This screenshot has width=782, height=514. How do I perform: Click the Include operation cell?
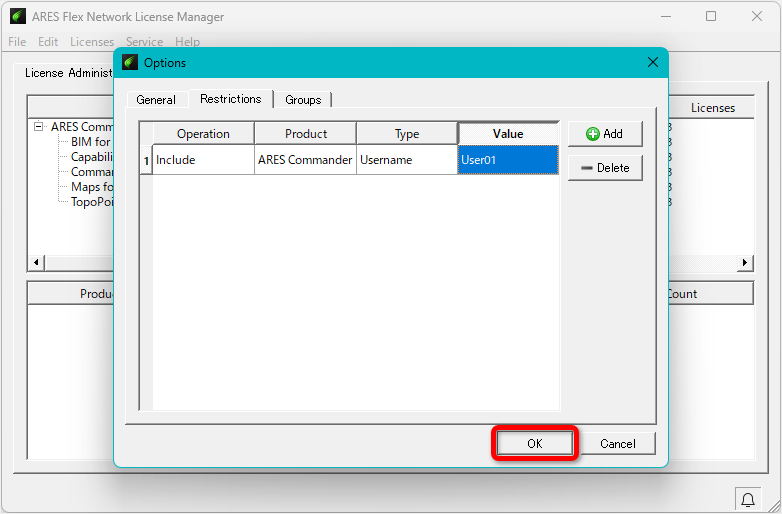click(x=203, y=160)
